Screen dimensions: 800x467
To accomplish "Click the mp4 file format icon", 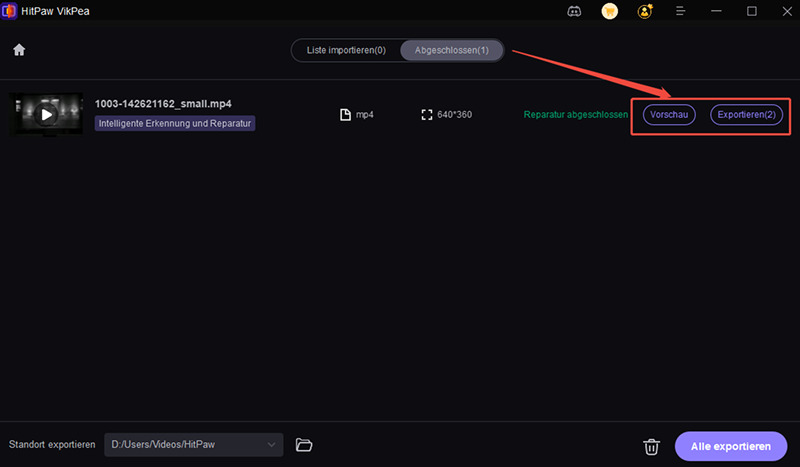I will 345,114.
